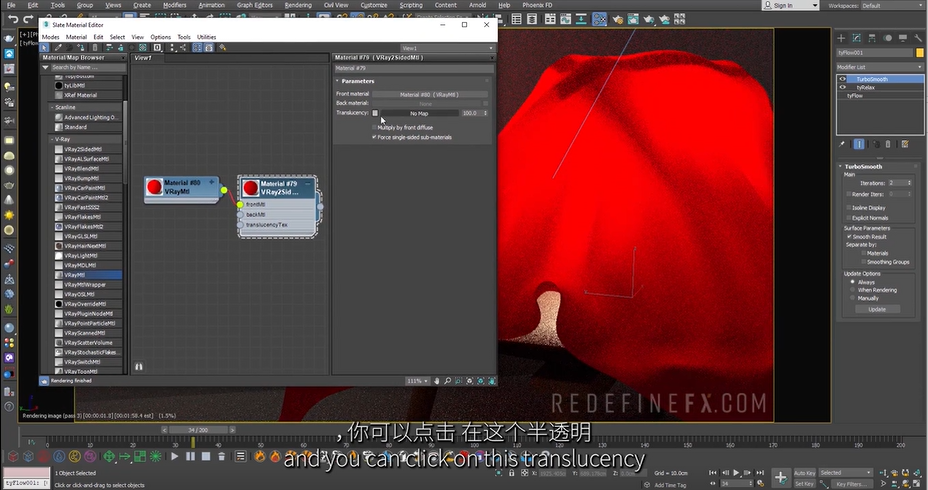
Task: Click the large plus Set Keys button
Action: (x=781, y=477)
